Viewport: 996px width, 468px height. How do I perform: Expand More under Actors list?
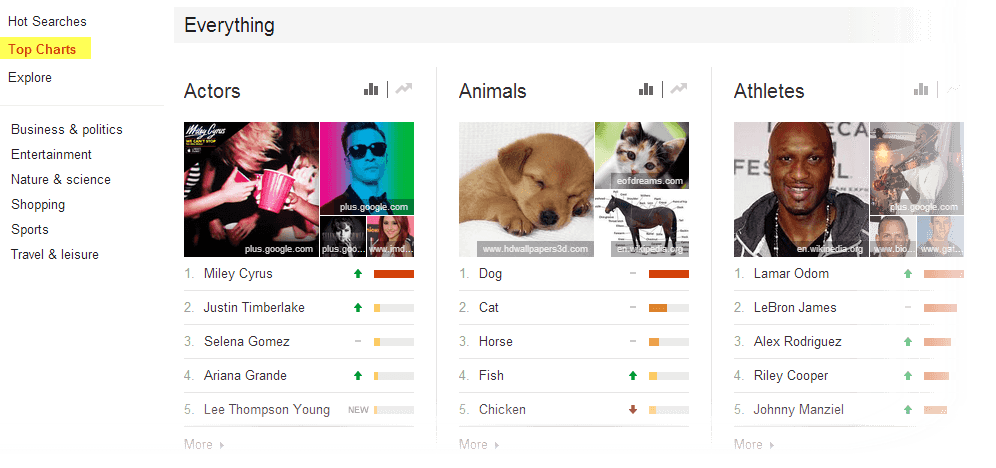[204, 445]
